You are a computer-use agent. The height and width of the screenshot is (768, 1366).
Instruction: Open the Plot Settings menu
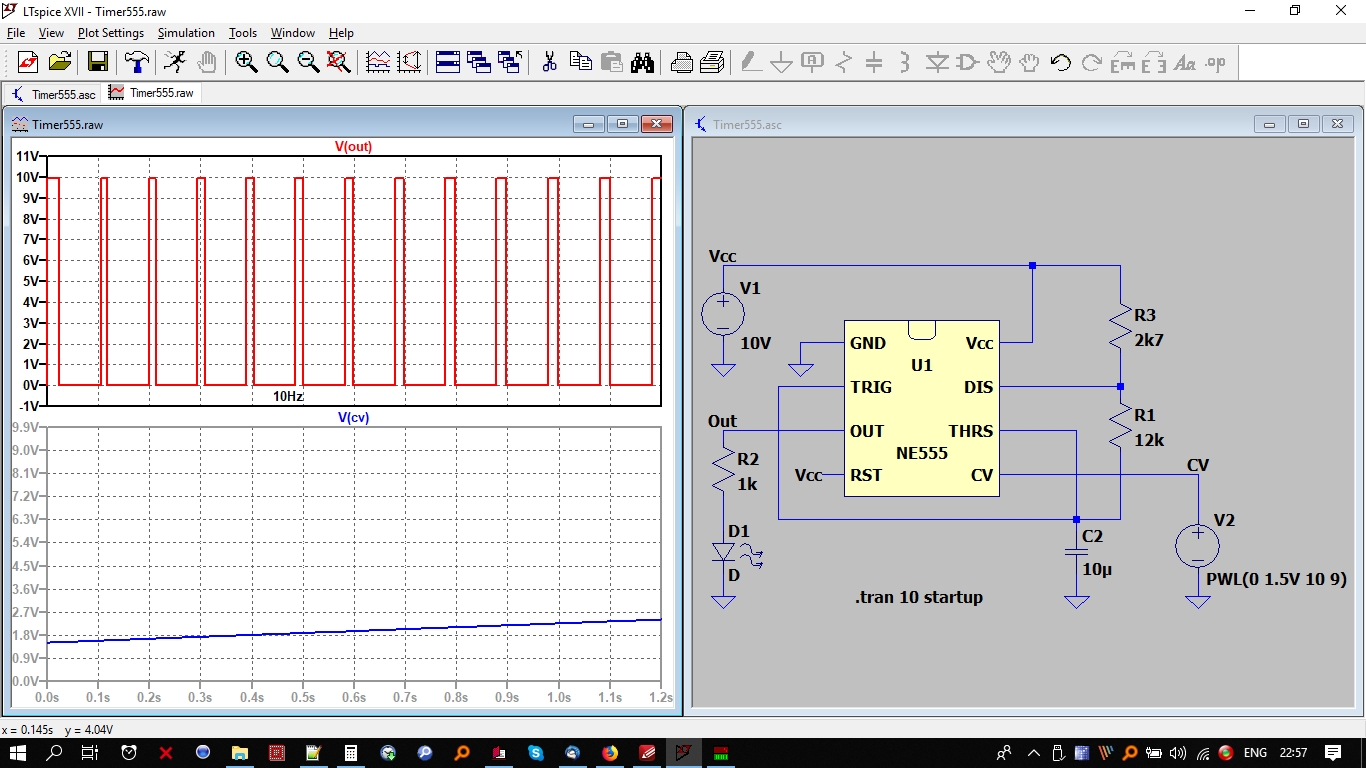tap(111, 33)
